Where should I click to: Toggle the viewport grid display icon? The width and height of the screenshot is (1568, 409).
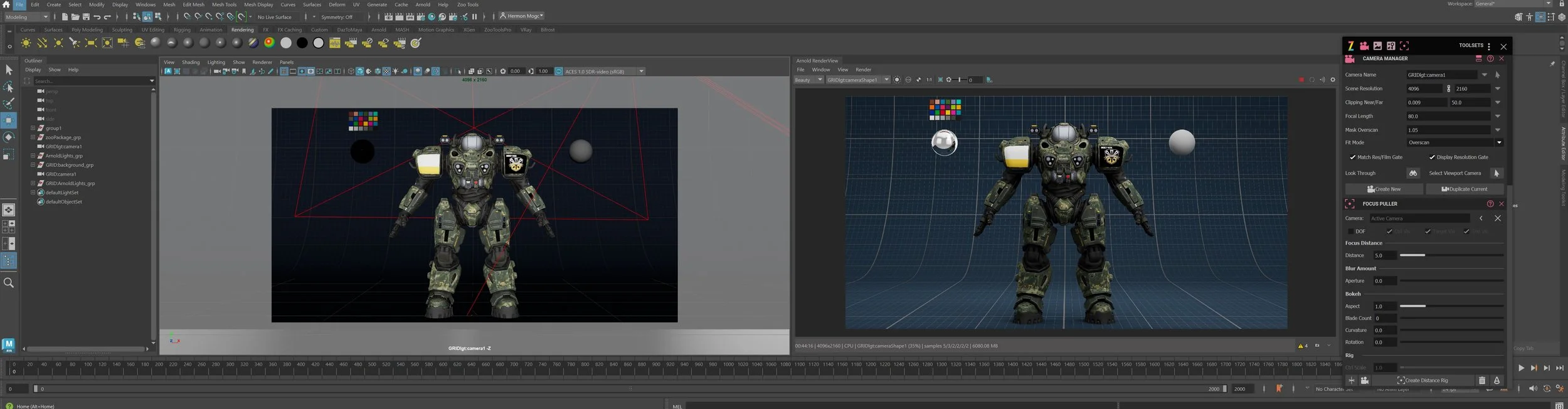click(284, 72)
